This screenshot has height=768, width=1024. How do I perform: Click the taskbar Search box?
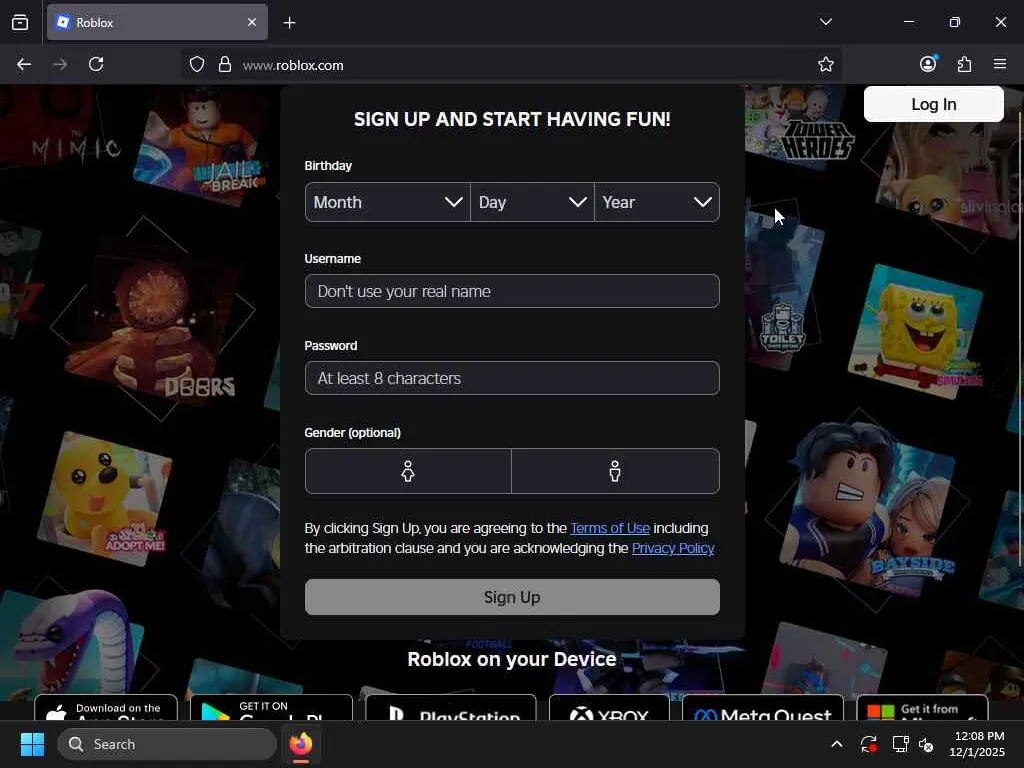coord(167,744)
